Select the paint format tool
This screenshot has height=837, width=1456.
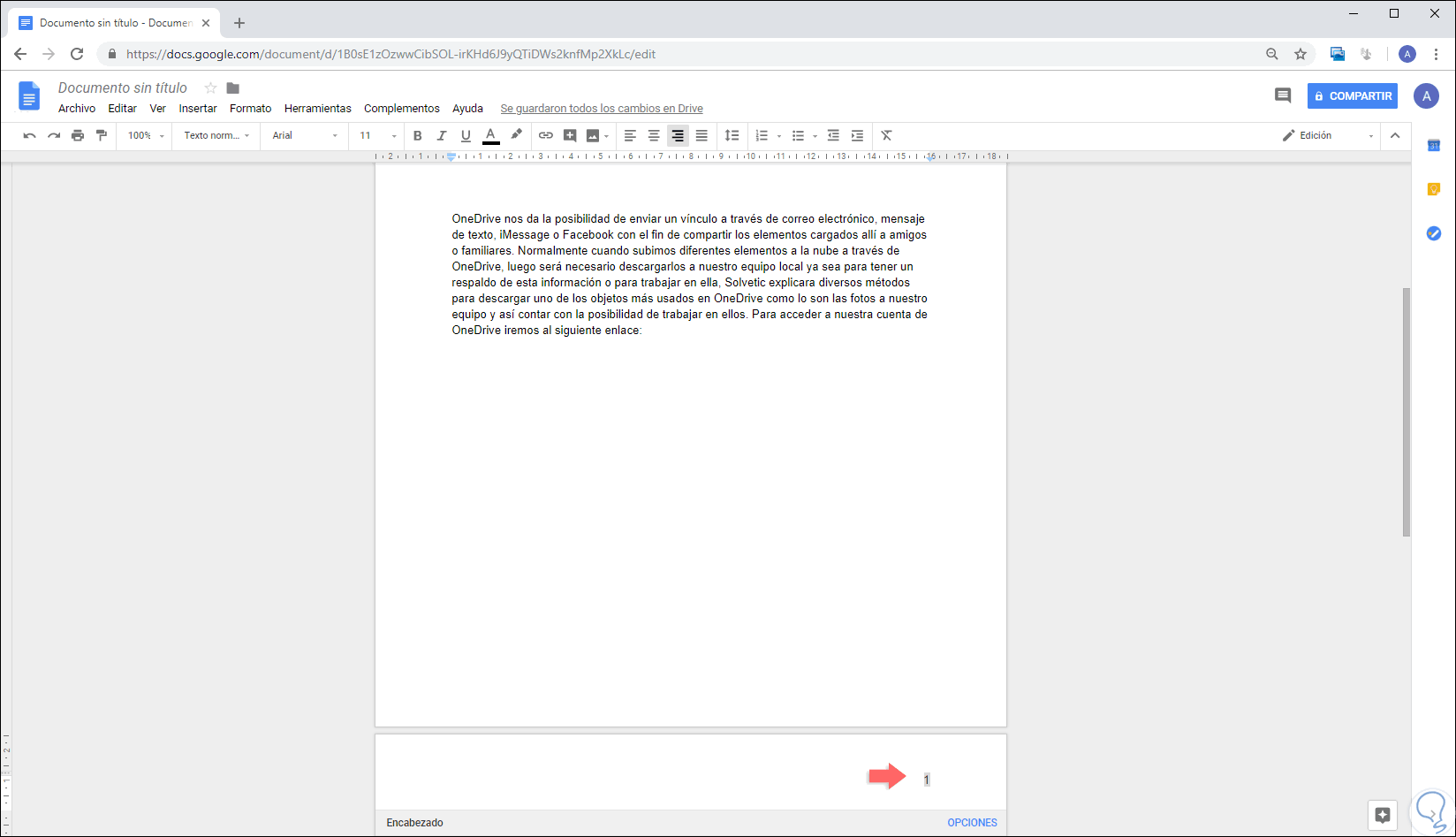point(102,135)
